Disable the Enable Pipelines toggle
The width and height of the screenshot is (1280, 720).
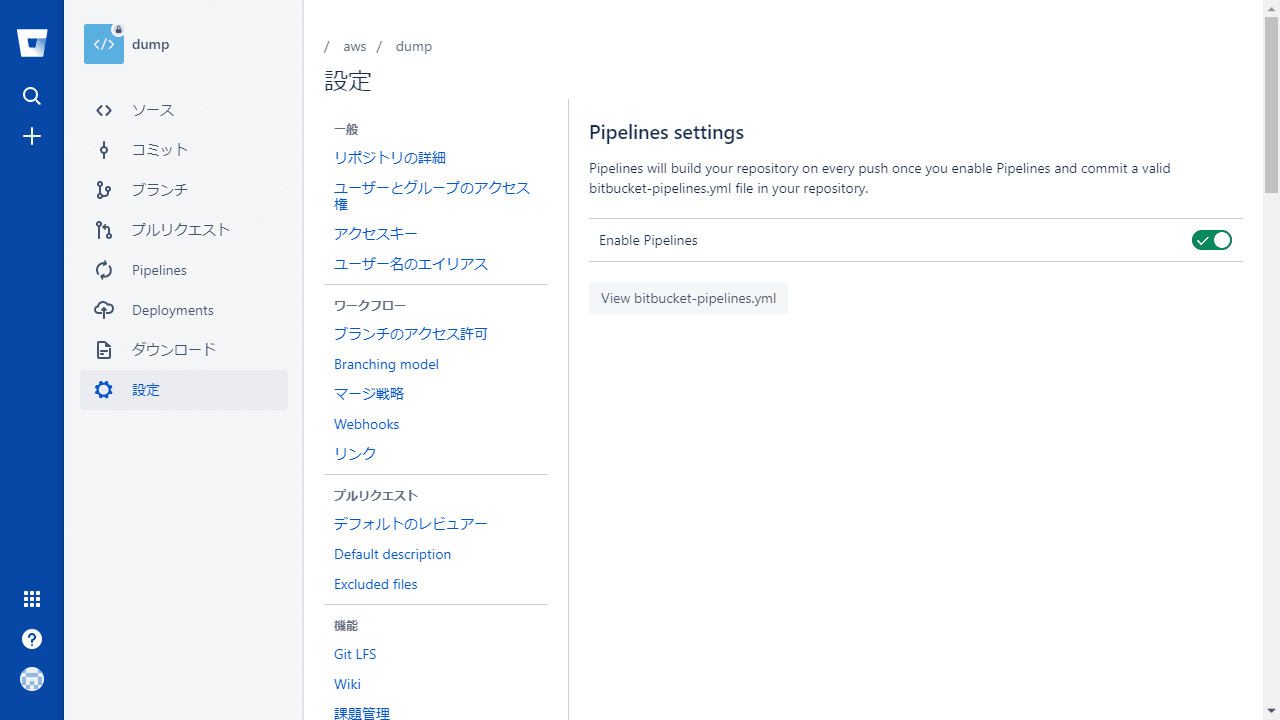(1212, 240)
